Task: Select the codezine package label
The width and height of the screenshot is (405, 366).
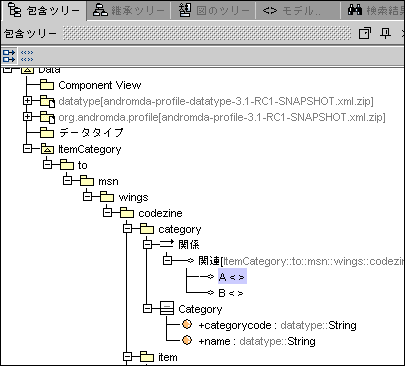Action: coord(160,213)
